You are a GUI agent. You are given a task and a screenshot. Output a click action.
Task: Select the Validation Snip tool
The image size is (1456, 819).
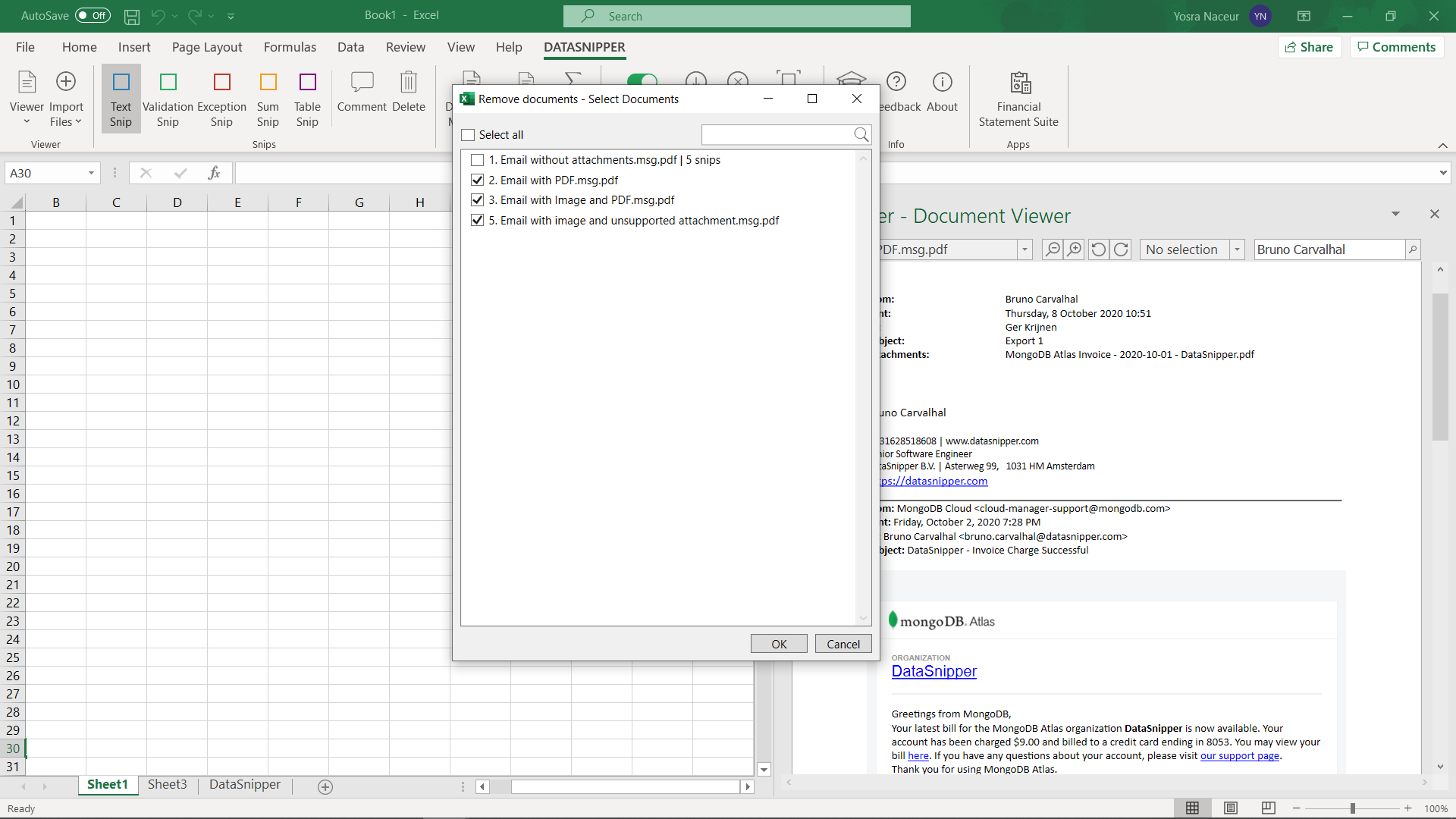168,99
